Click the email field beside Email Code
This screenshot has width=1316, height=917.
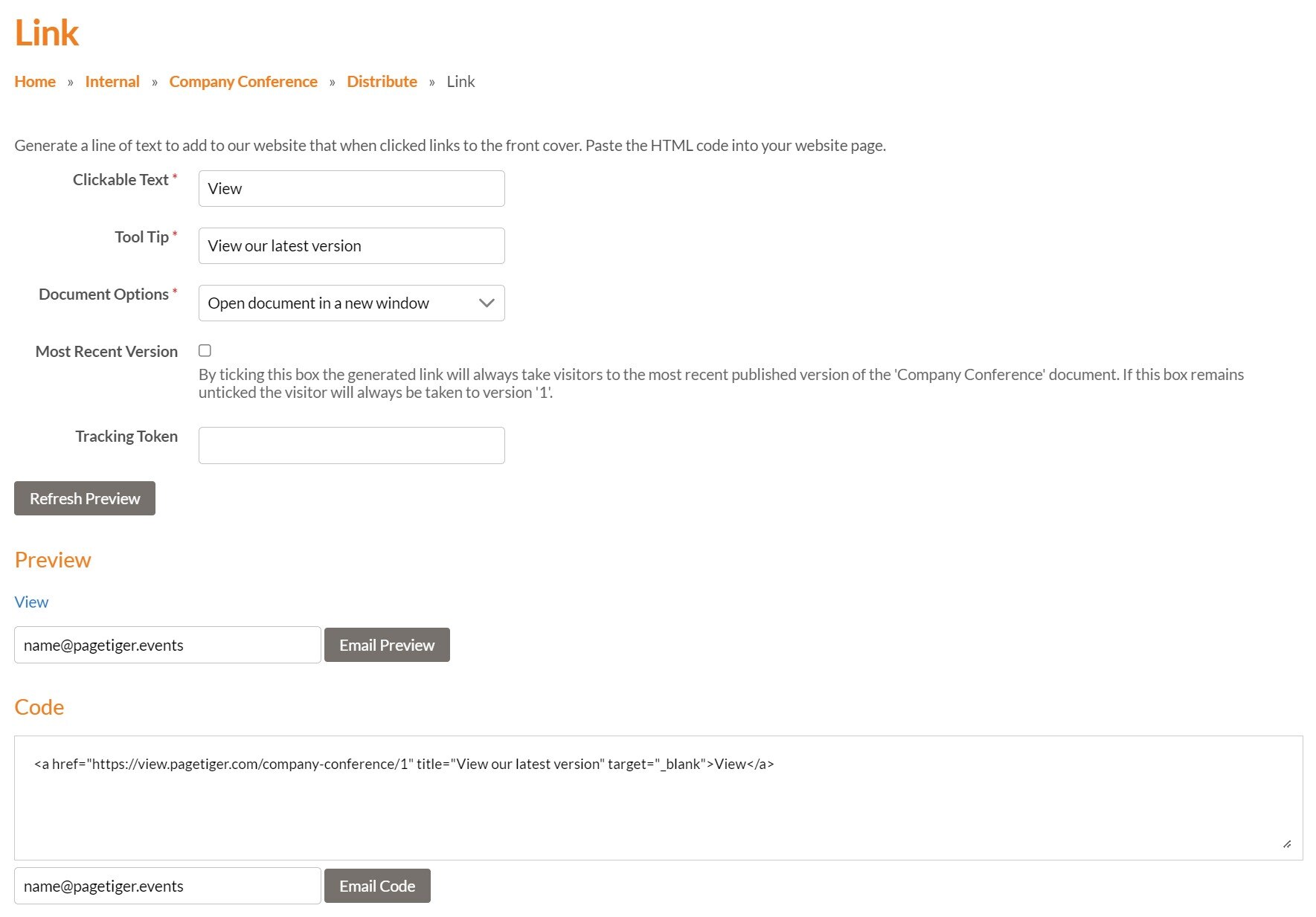[167, 886]
